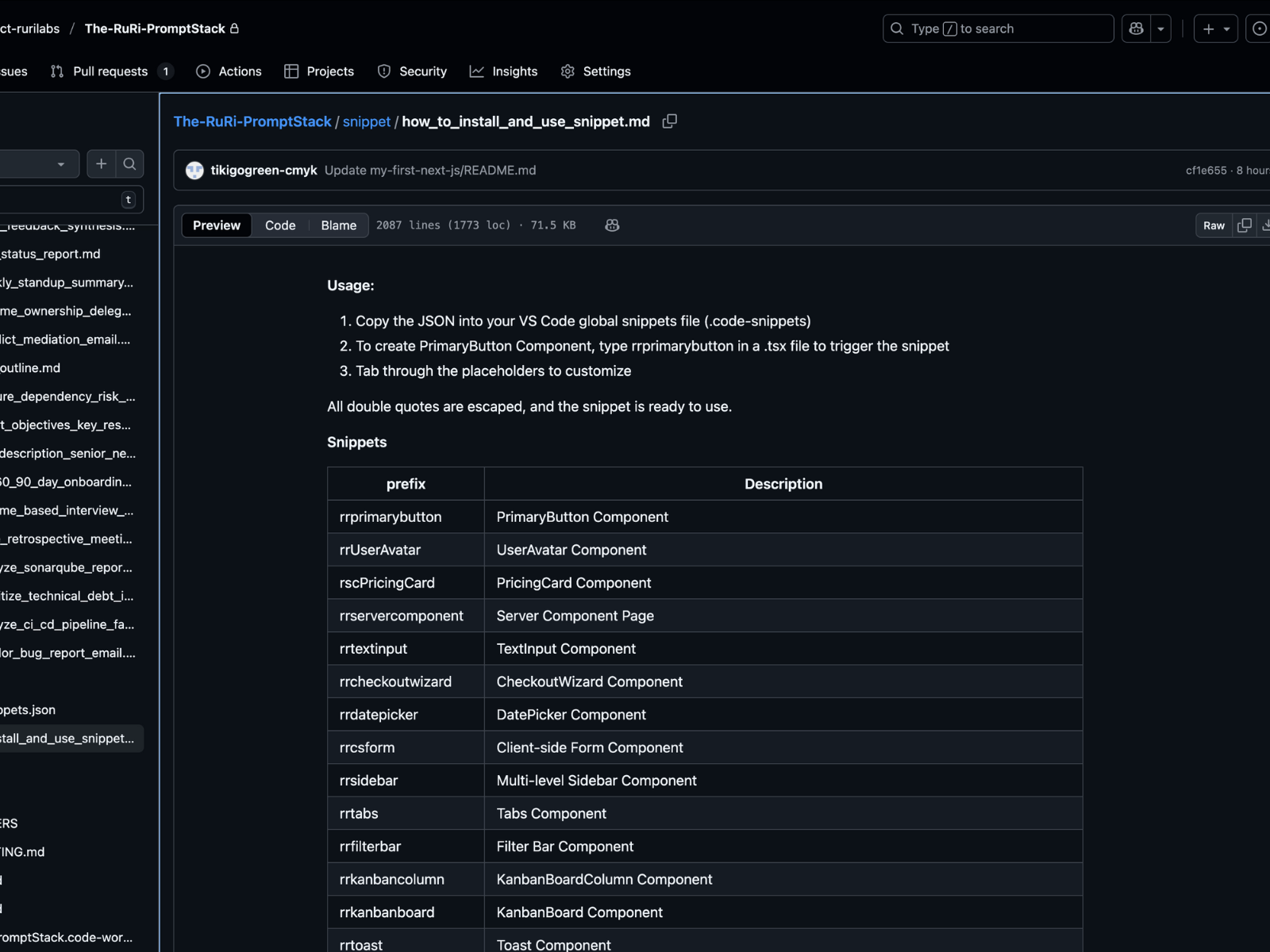1270x952 pixels.
Task: Click rrprimarybutton table cell
Action: (406, 517)
